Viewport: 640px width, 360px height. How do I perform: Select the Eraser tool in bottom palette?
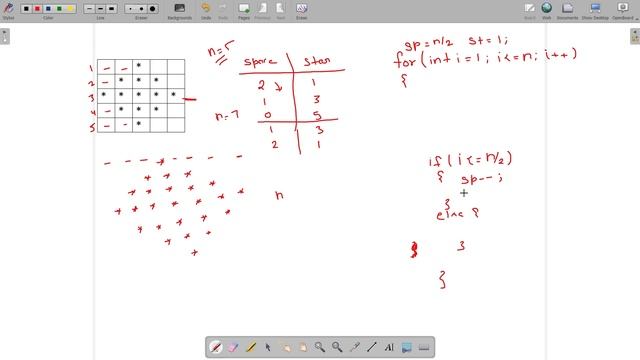point(233,347)
